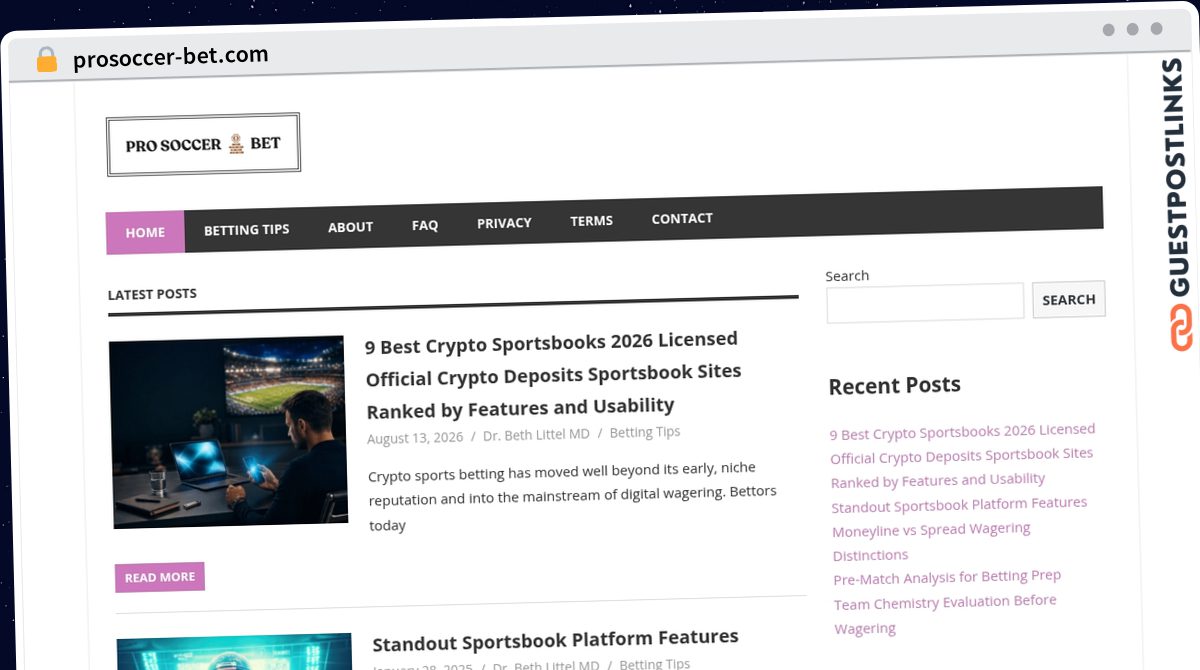The height and width of the screenshot is (670, 1200).
Task: Open the Standout Sportsbook post thumbnail
Action: click(x=235, y=651)
